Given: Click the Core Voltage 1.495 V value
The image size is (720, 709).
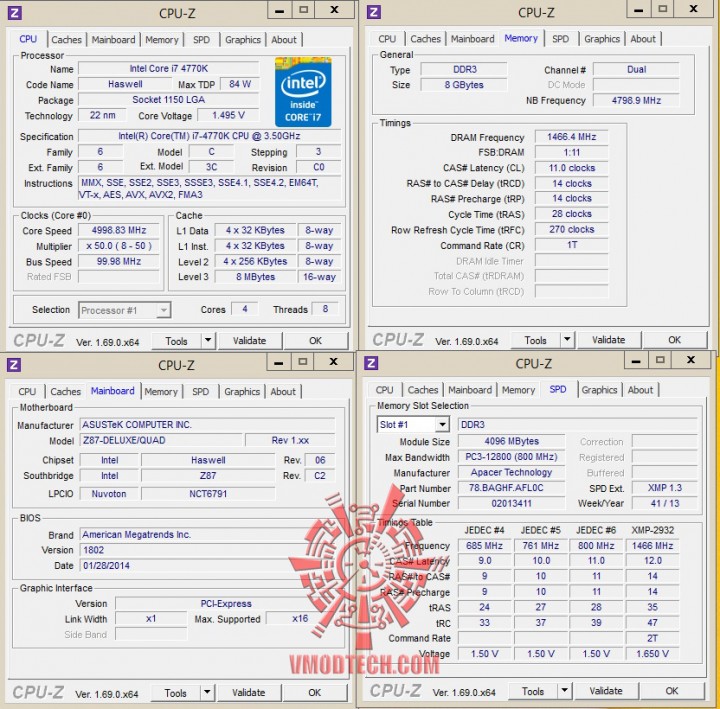Looking at the screenshot, I should point(228,115).
